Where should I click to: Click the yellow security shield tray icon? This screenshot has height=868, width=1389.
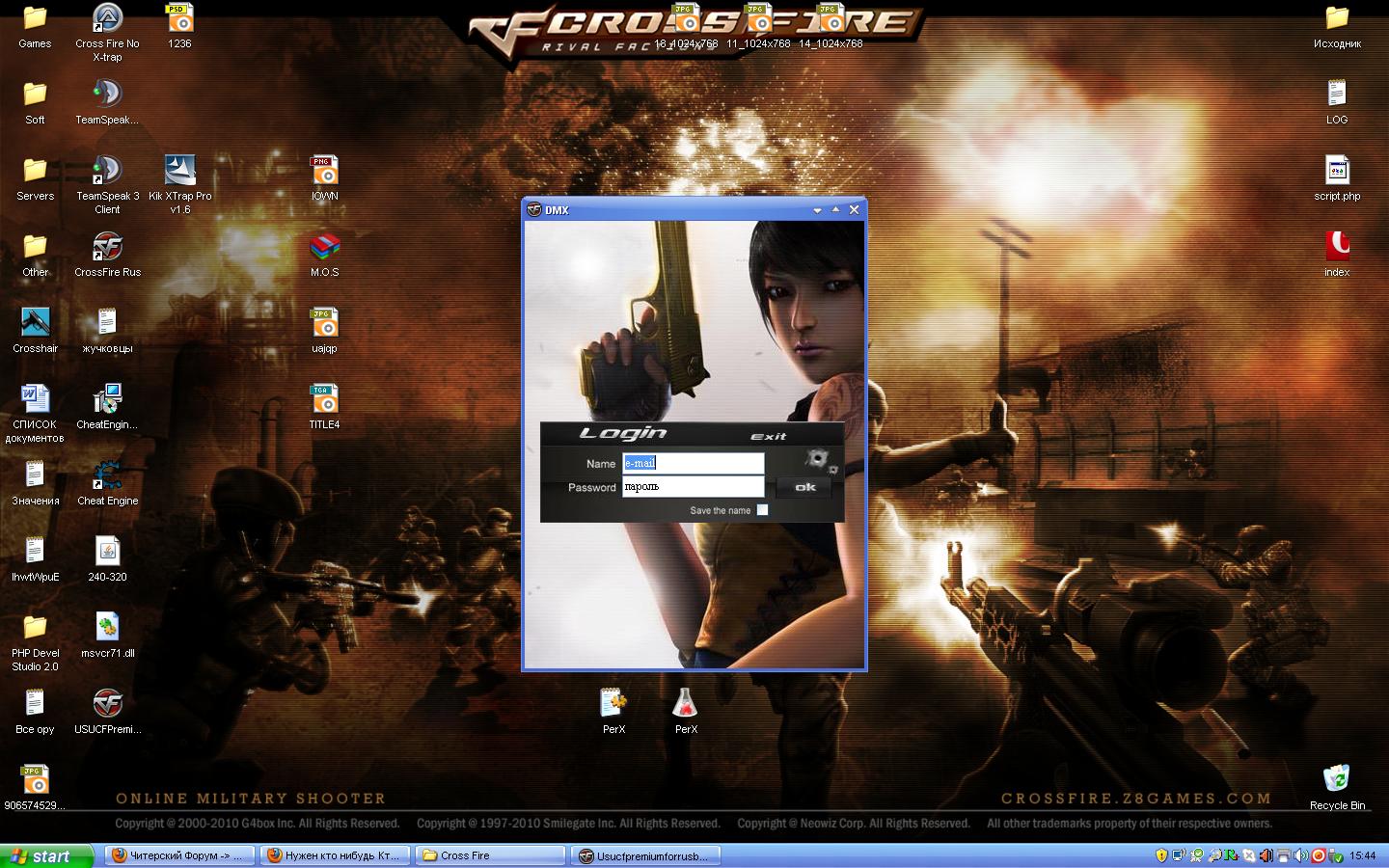(x=1161, y=855)
